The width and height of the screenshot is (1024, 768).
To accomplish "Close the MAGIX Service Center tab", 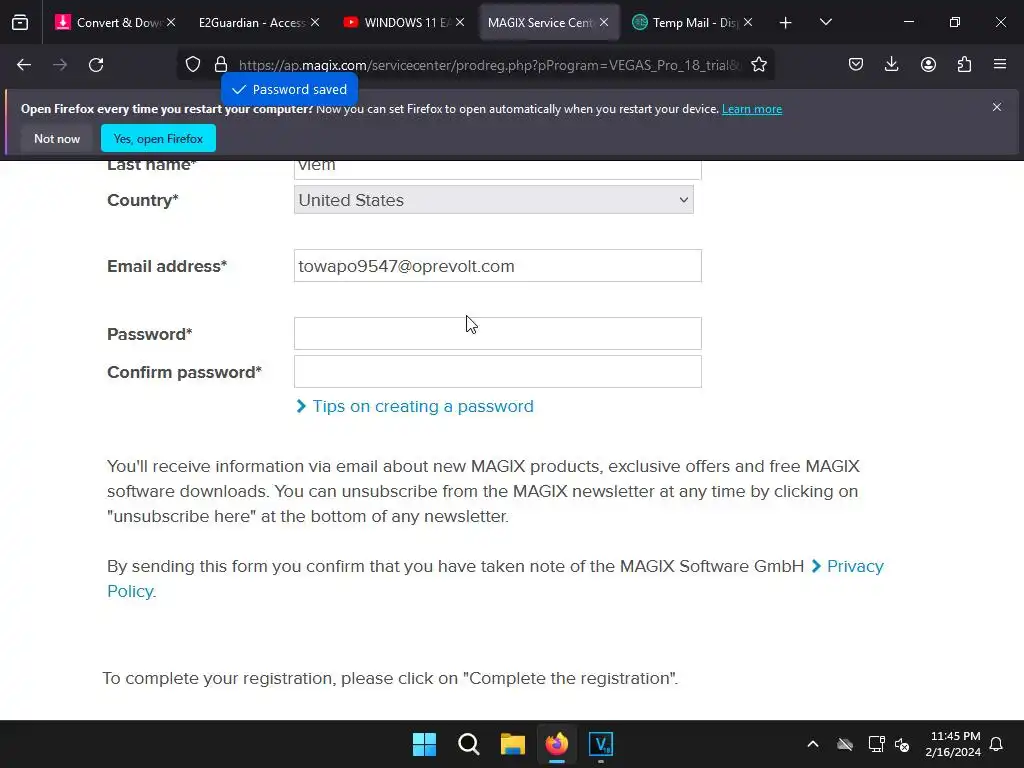I will 604,22.
